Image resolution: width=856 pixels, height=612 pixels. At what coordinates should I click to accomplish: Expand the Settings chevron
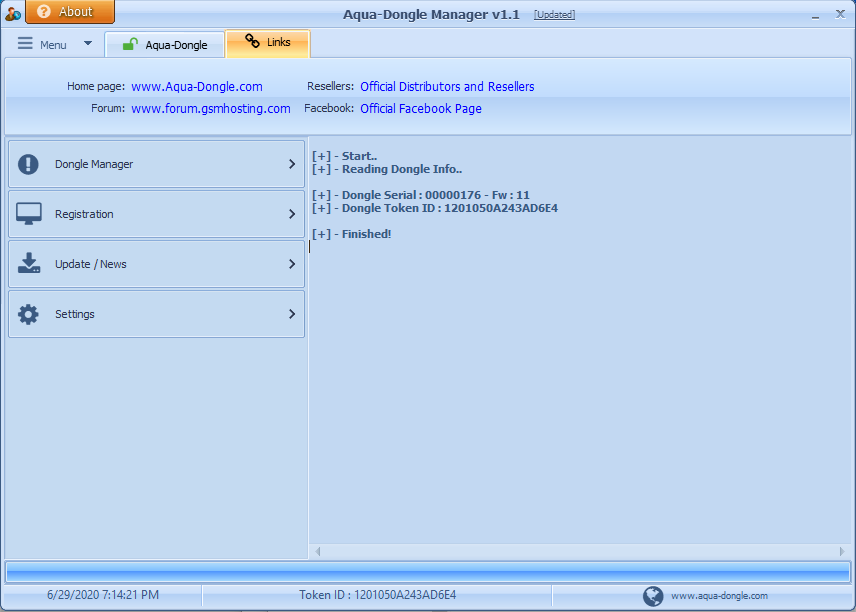point(292,314)
